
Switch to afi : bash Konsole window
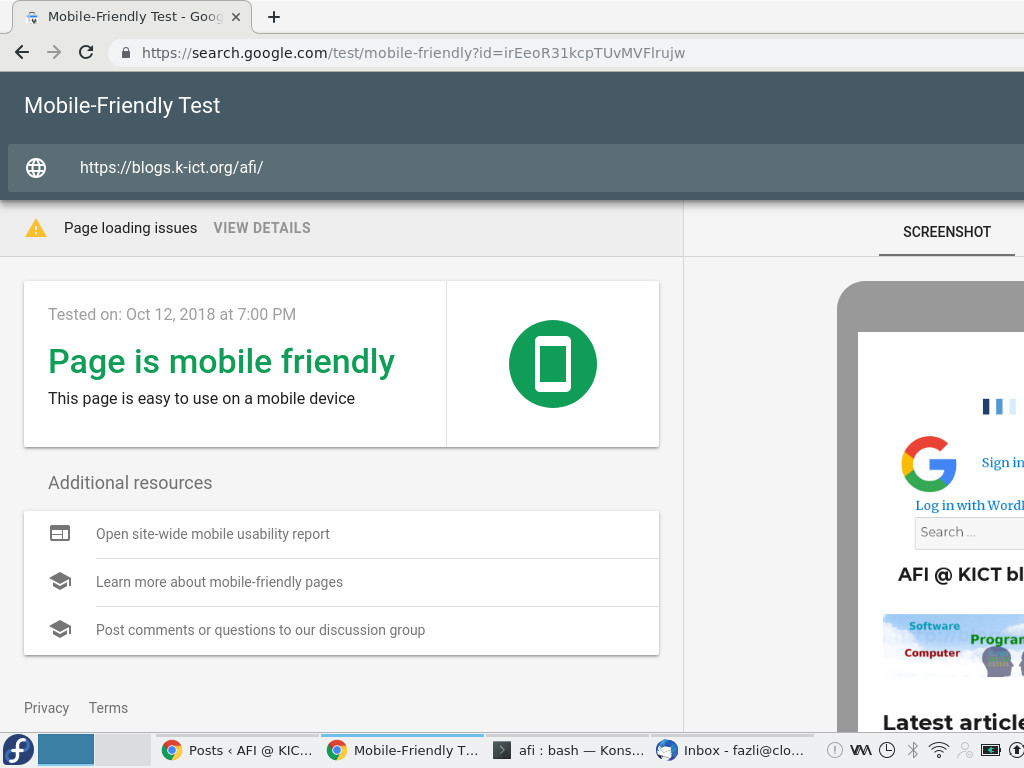point(568,750)
